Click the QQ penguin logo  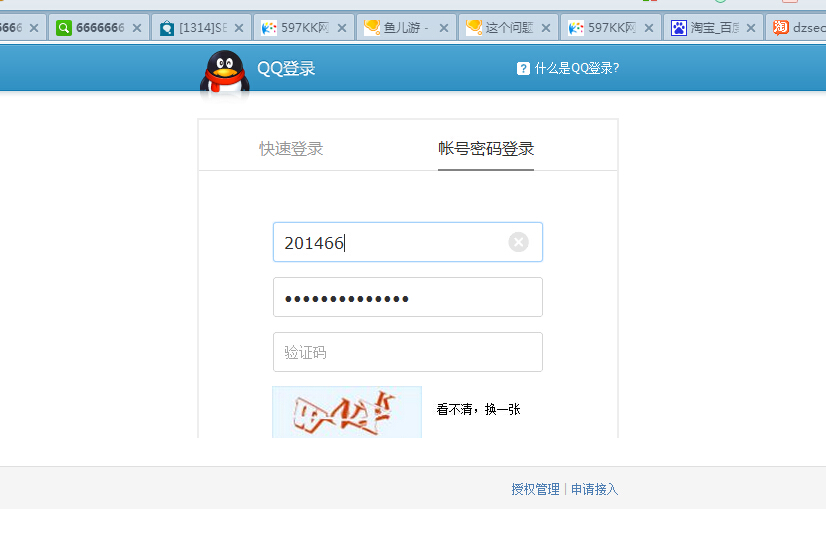[224, 72]
